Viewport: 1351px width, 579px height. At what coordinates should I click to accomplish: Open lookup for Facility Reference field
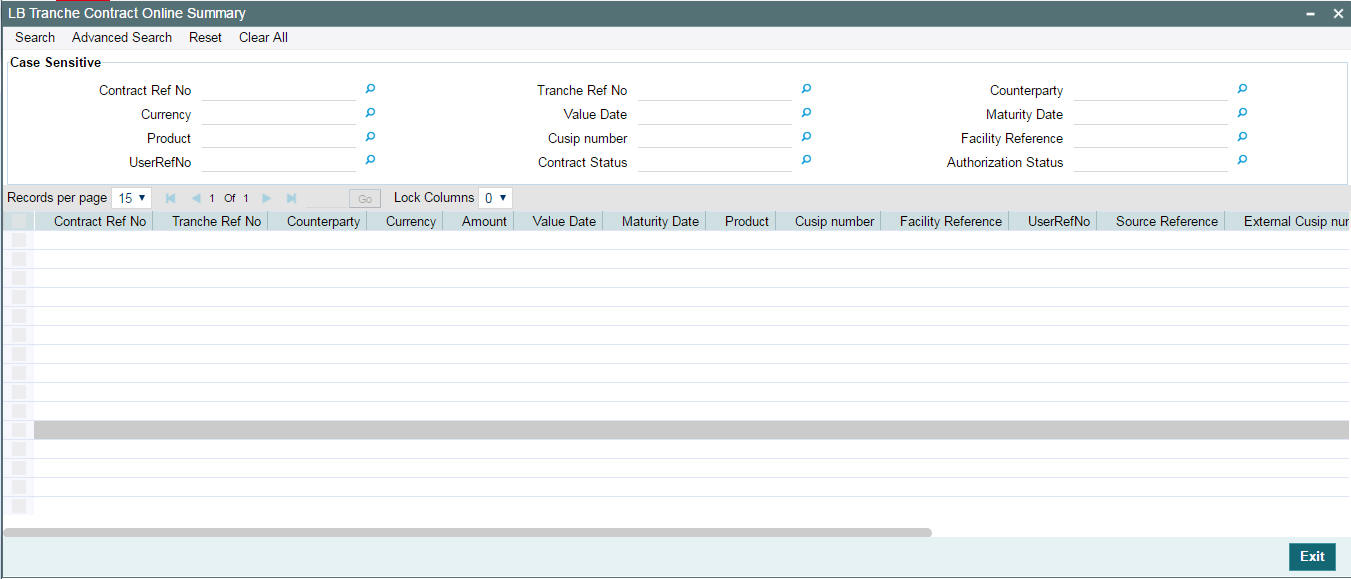click(x=1242, y=137)
